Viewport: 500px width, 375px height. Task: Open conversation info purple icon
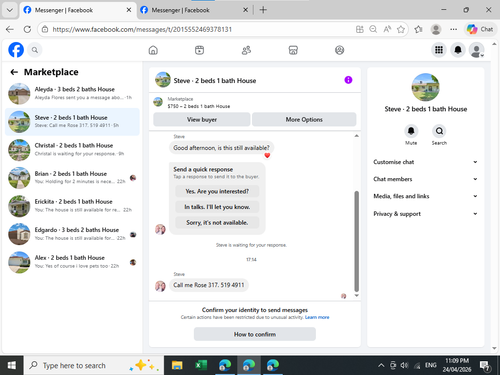tap(348, 80)
